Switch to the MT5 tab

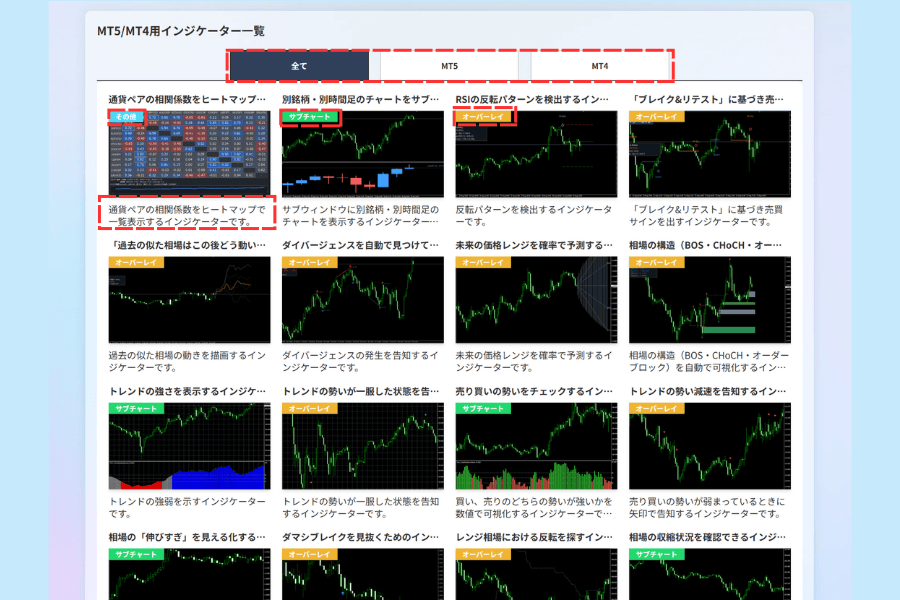click(x=449, y=66)
